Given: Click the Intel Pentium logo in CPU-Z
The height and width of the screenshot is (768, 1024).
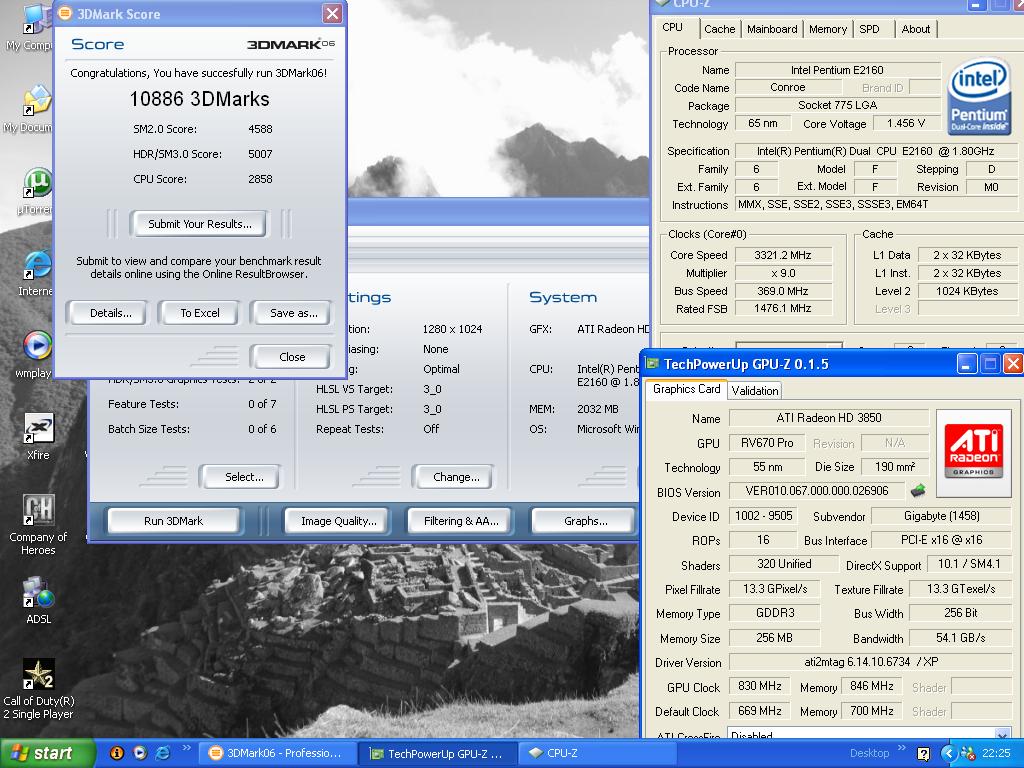Looking at the screenshot, I should (978, 97).
